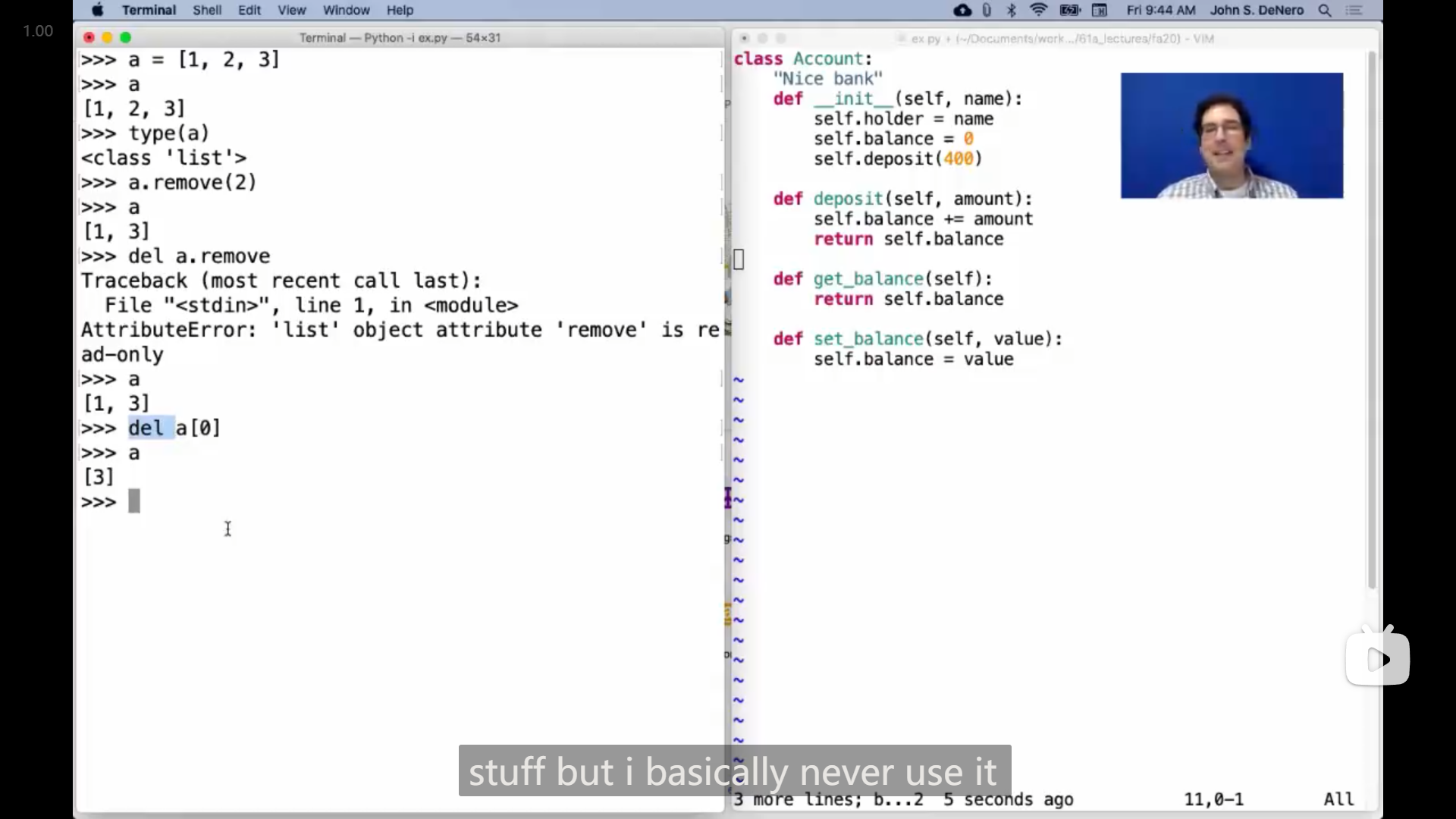The height and width of the screenshot is (819, 1456).
Task: Click the webcam video thumbnail
Action: 1232,136
